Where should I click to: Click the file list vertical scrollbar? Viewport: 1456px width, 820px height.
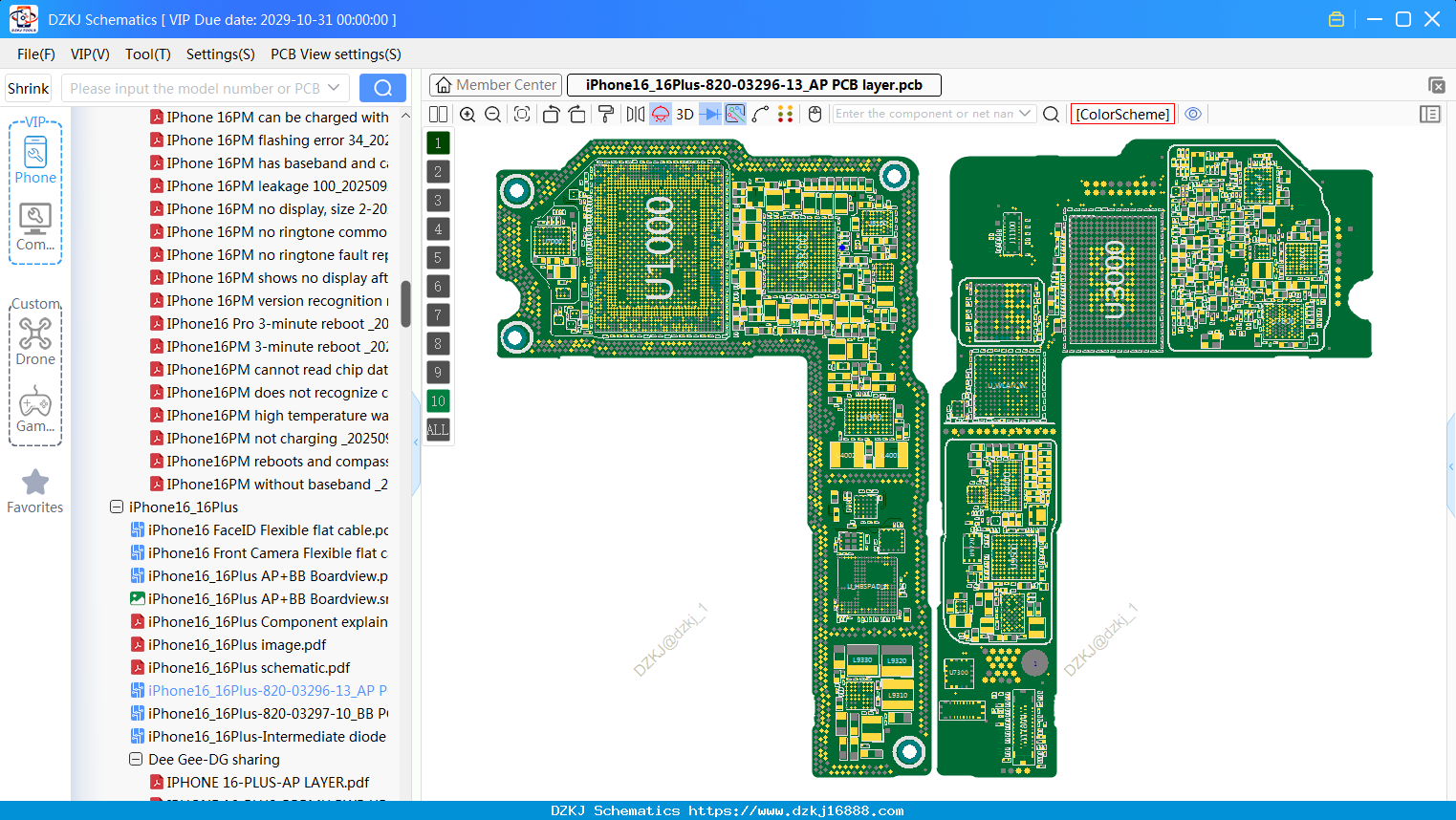click(x=405, y=304)
